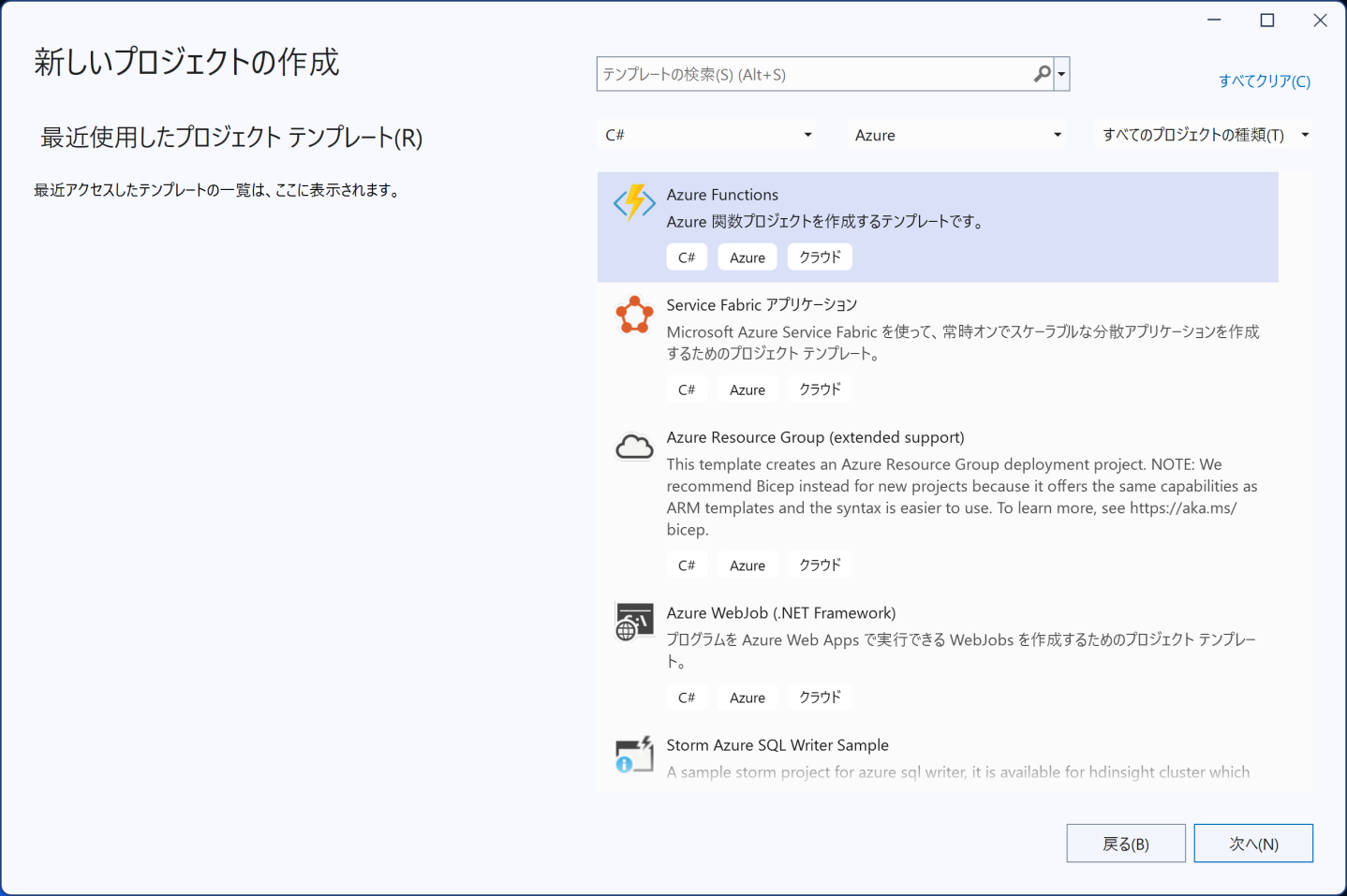
Task: Select the Service Fabric アプリケーション template title
Action: [762, 305]
